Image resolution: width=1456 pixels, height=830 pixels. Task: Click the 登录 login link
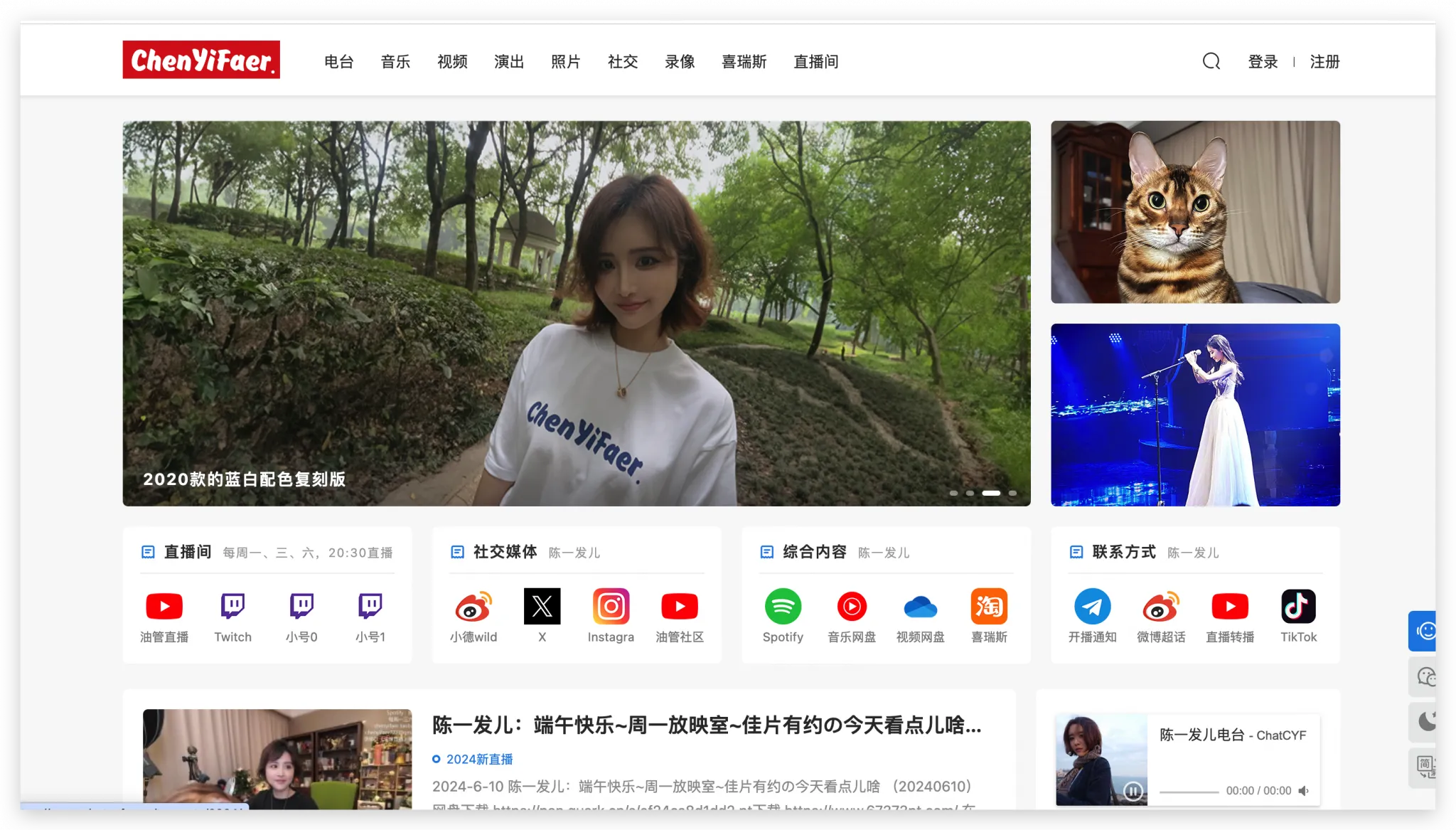[x=1263, y=62]
